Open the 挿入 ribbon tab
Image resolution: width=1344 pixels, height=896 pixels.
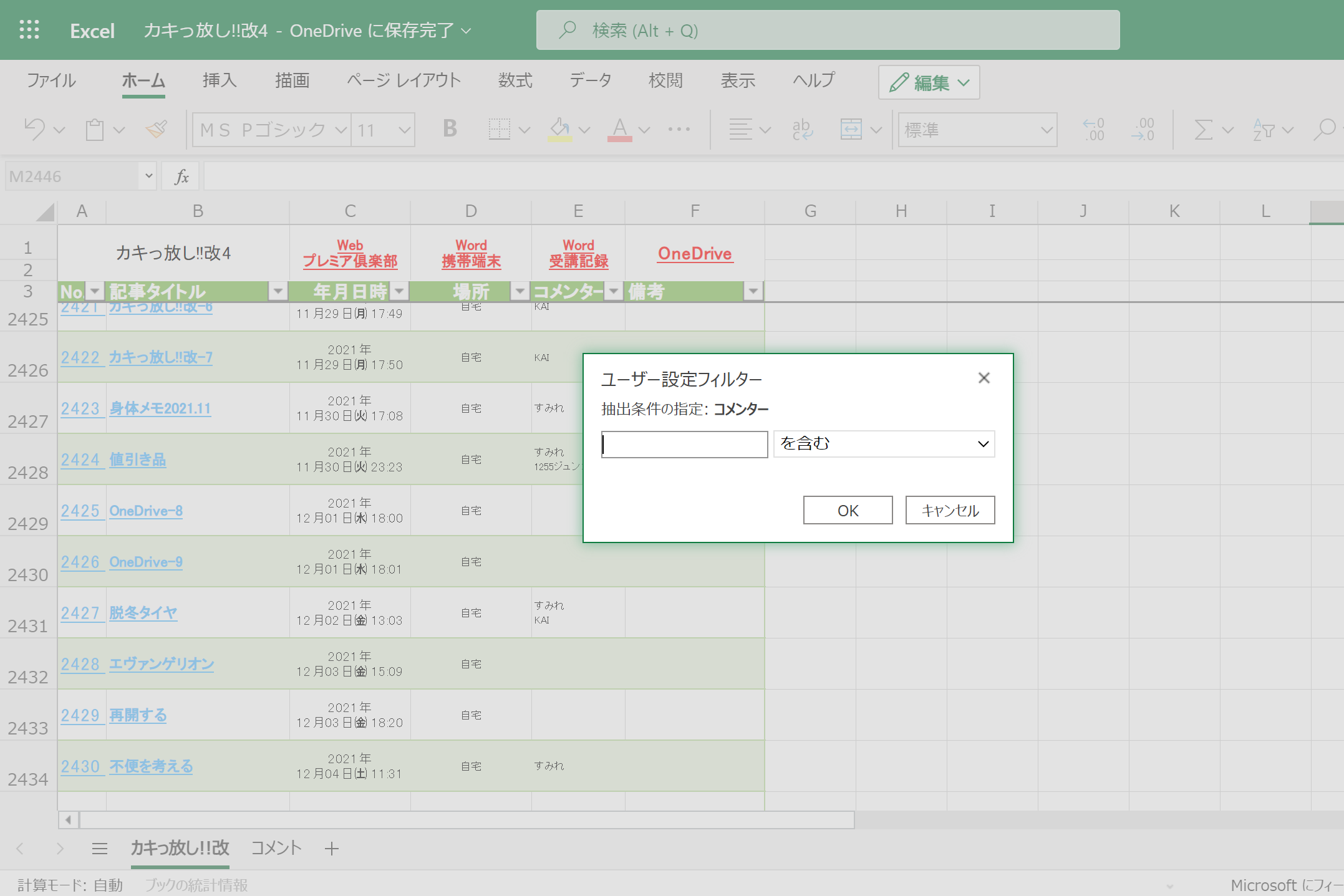click(x=220, y=80)
